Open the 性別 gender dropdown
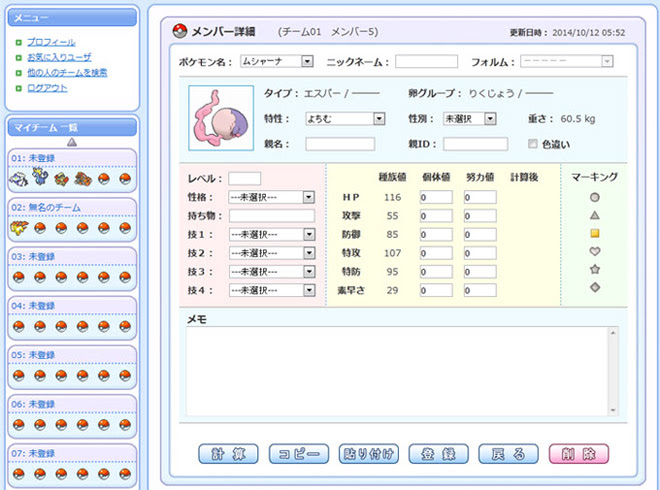Viewport: 660px width, 490px height. pos(469,119)
